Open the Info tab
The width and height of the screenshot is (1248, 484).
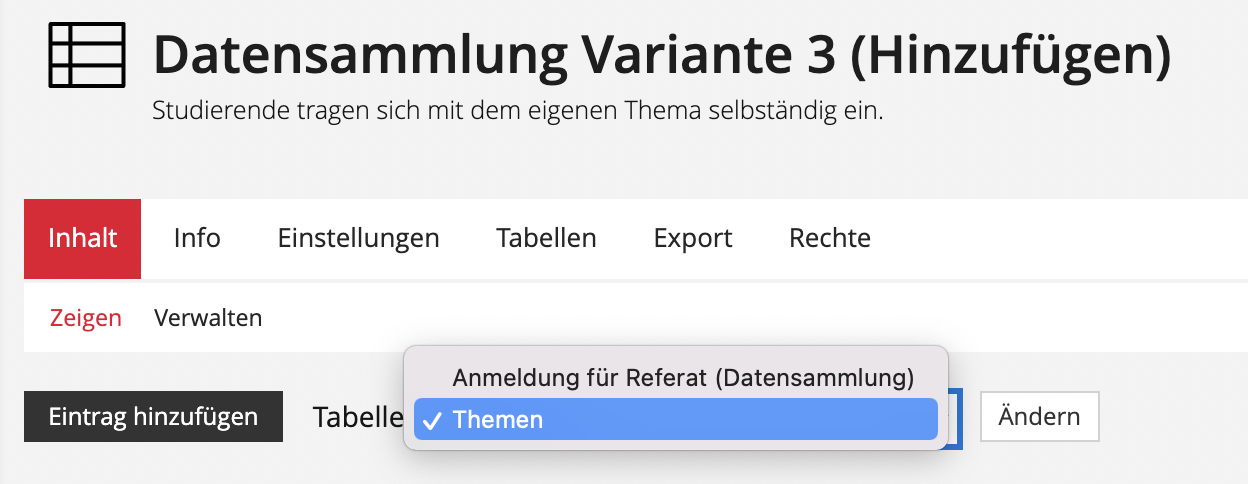pos(197,239)
